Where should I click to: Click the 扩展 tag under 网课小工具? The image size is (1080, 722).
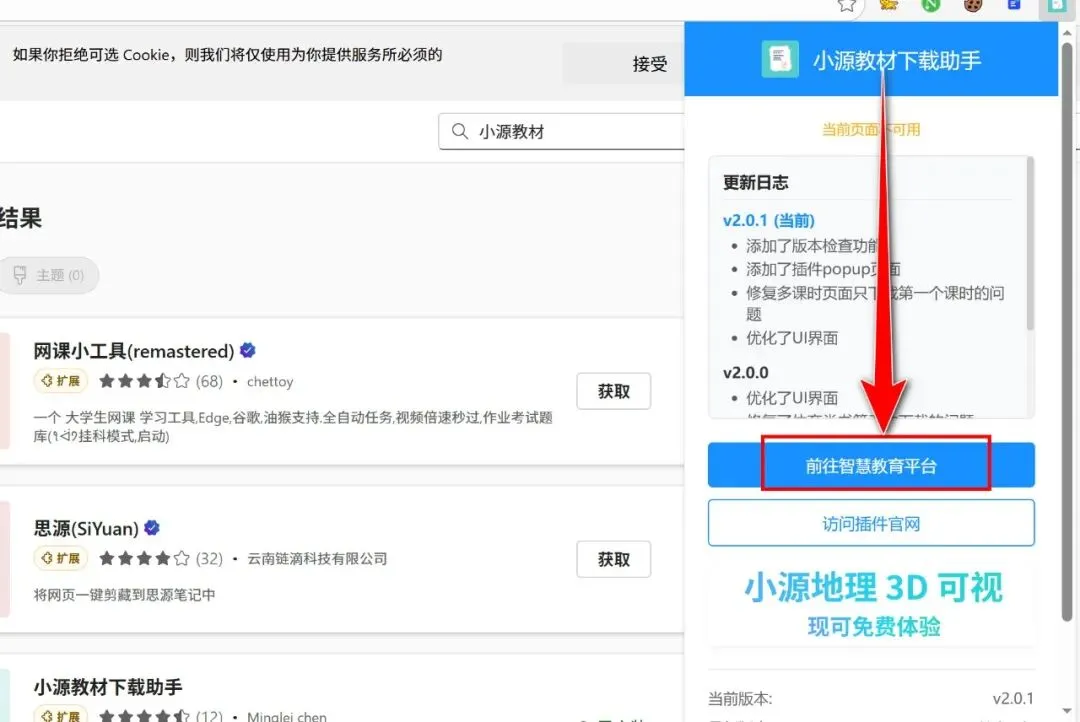point(61,380)
